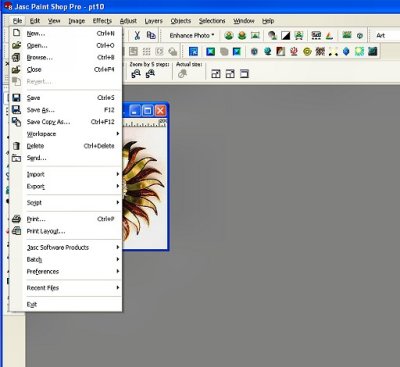Open the Effects menu
The image size is (400, 367).
[x=102, y=21]
